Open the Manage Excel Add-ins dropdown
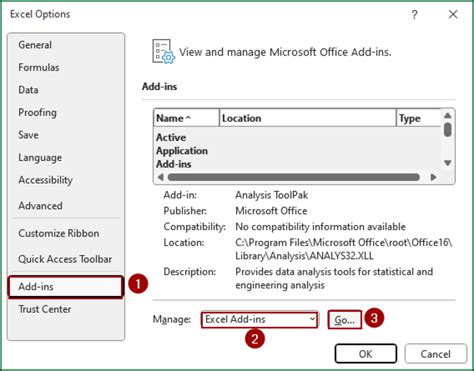This screenshot has width=474, height=371. point(259,320)
